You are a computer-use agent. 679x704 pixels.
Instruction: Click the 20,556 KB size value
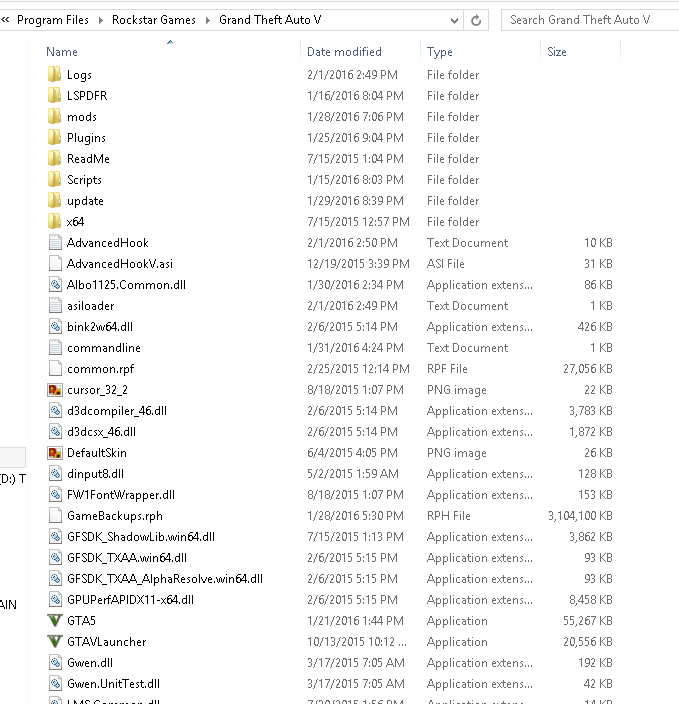tap(588, 642)
